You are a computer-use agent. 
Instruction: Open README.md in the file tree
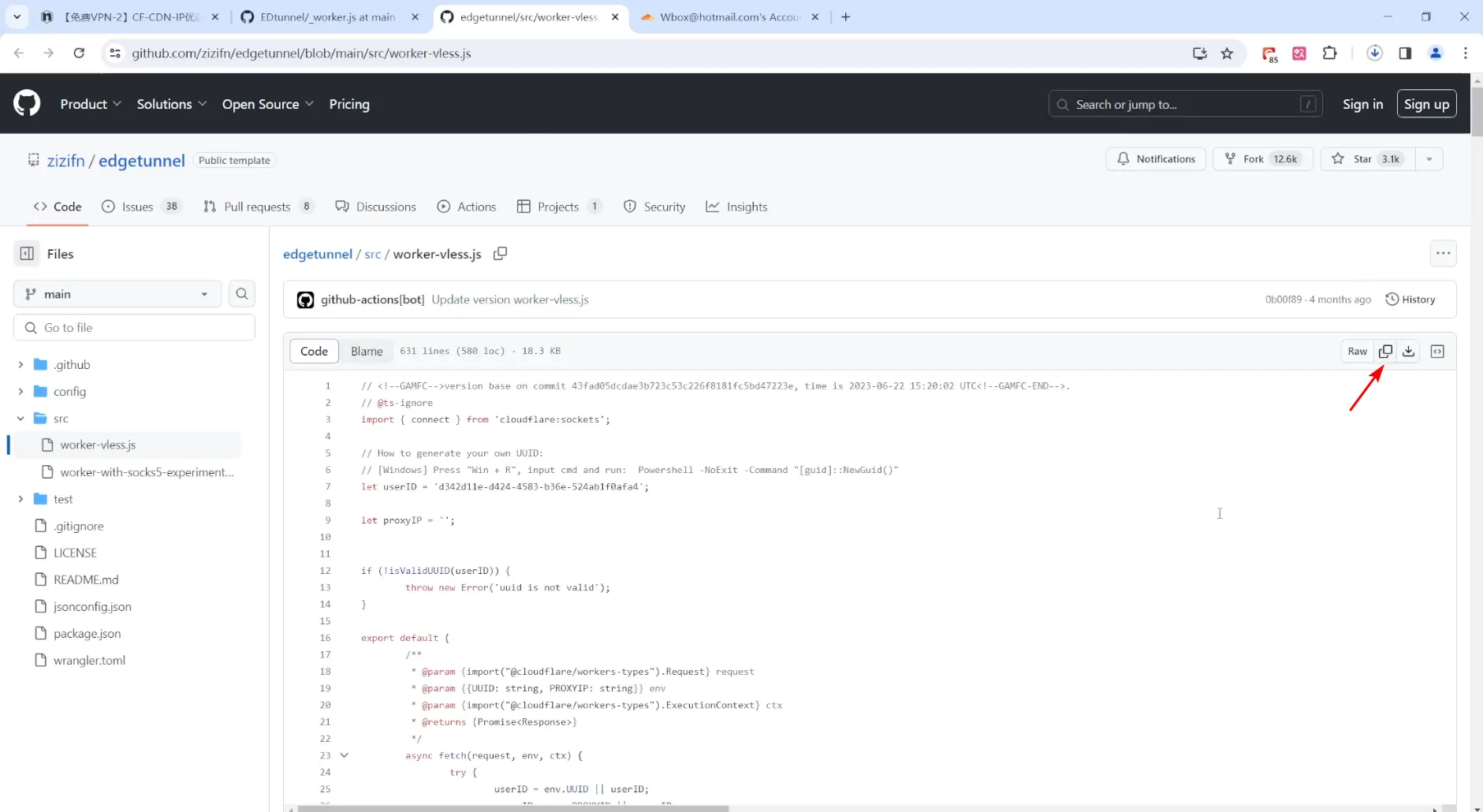tap(86, 580)
